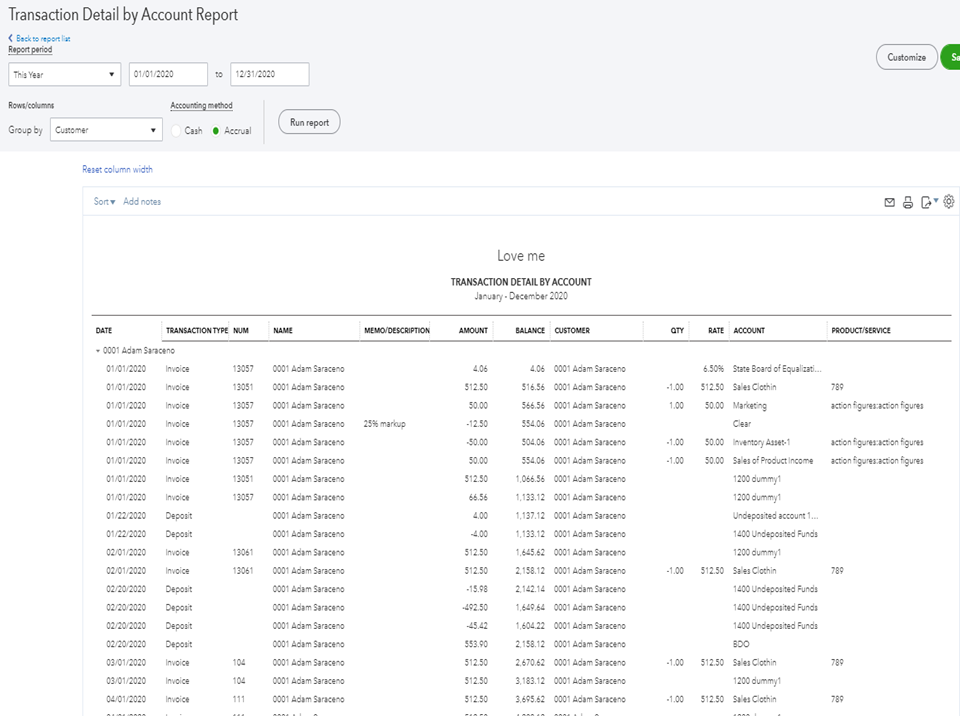Click the email report envelope icon

889,202
